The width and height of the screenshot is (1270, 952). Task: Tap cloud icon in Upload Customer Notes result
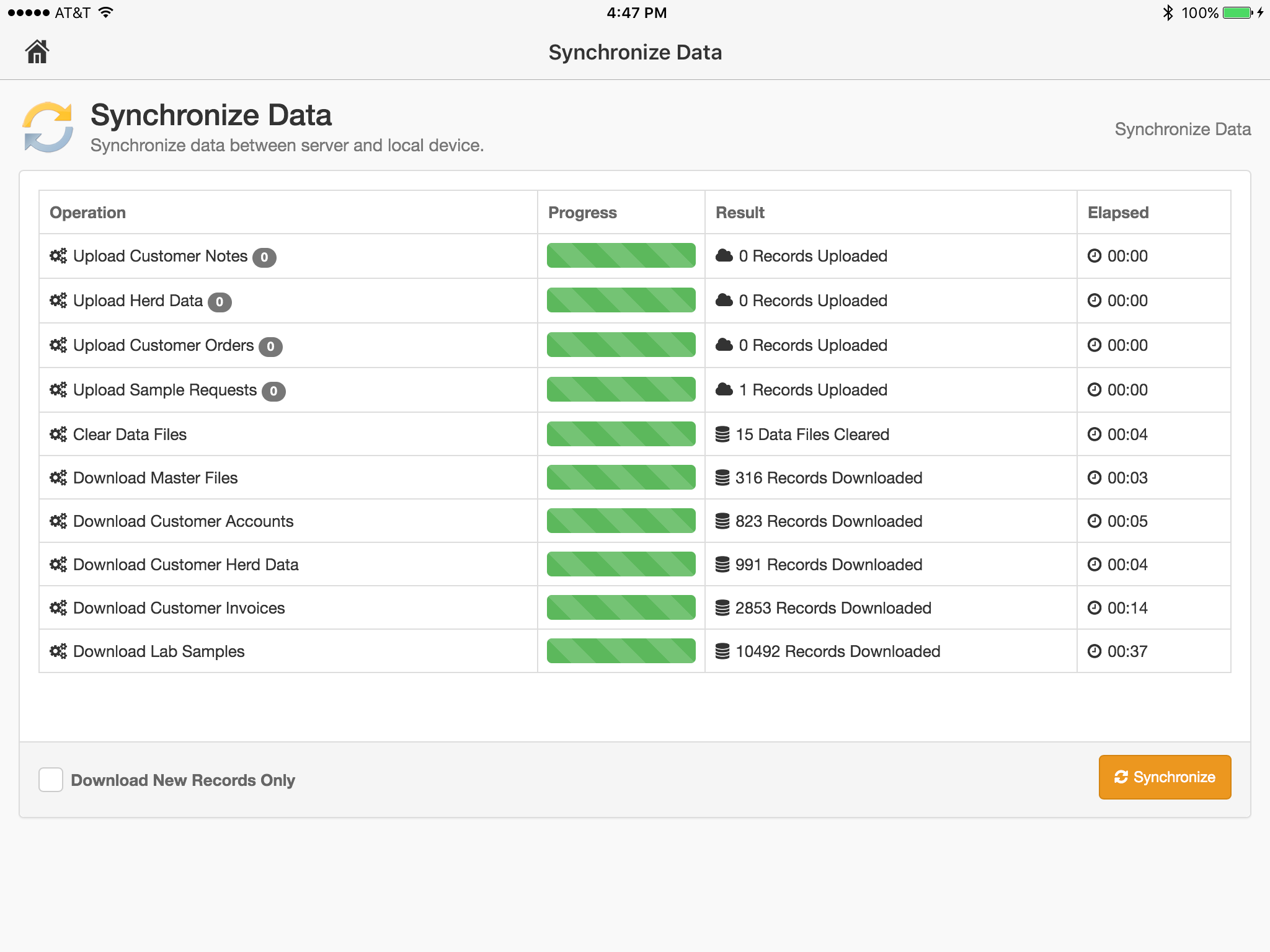coord(724,255)
